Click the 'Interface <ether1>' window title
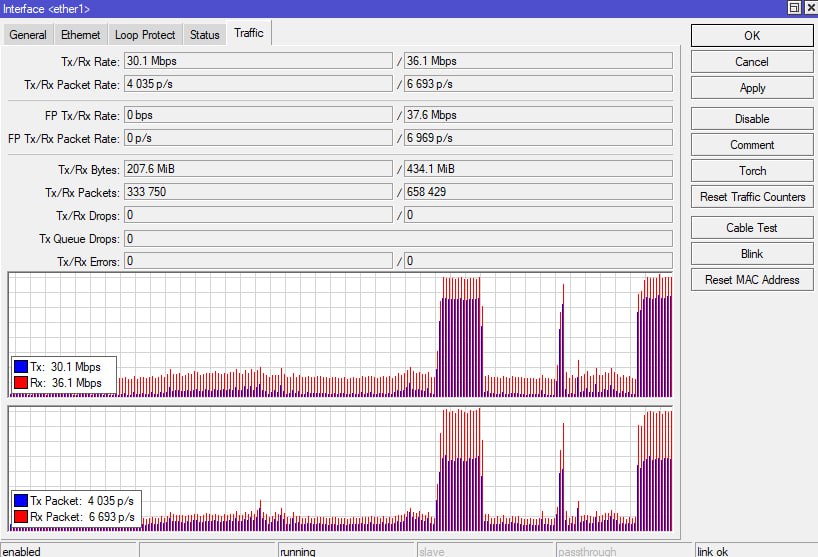This screenshot has height=557, width=818. point(46,9)
